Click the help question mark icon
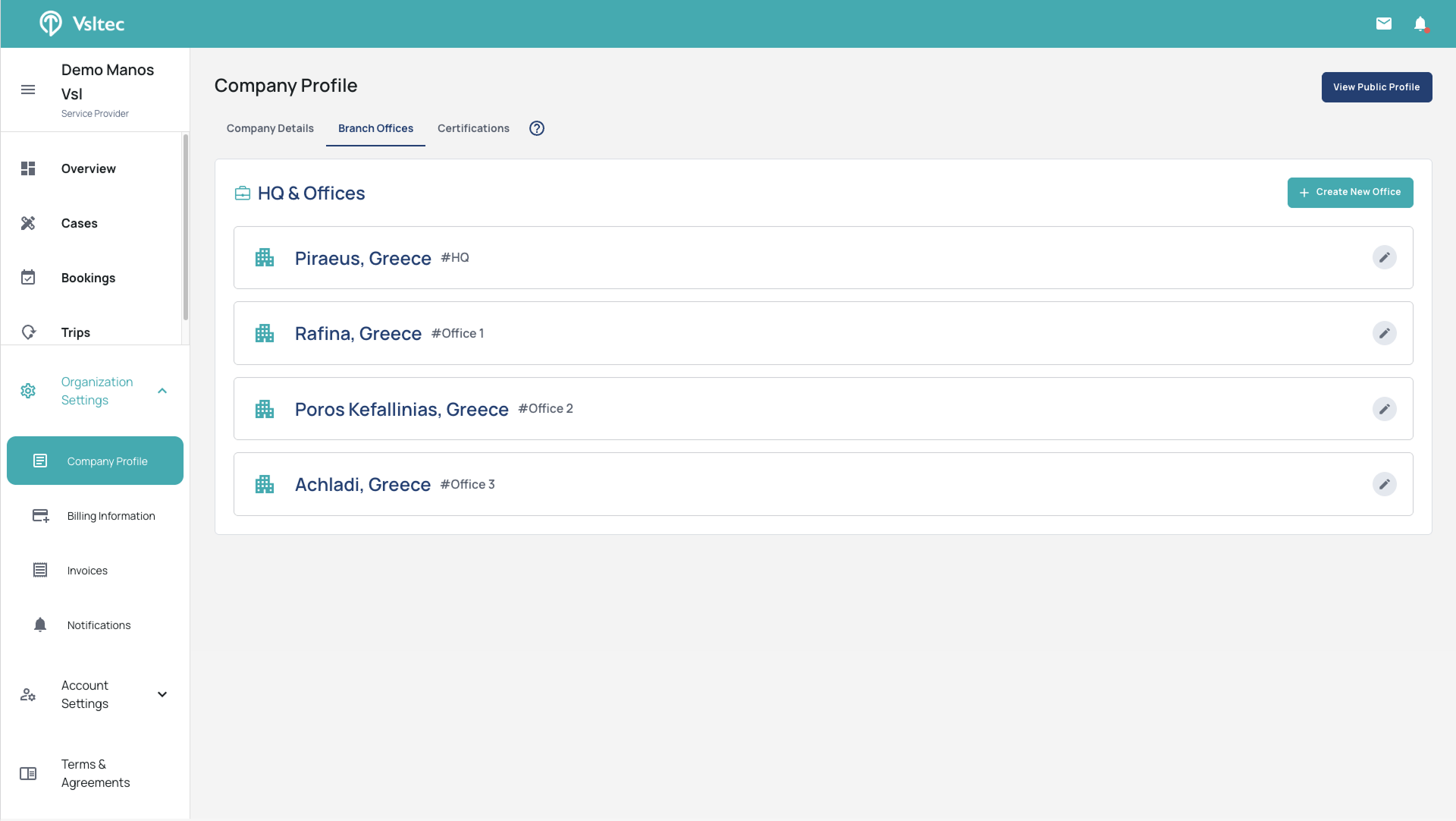 click(x=537, y=128)
